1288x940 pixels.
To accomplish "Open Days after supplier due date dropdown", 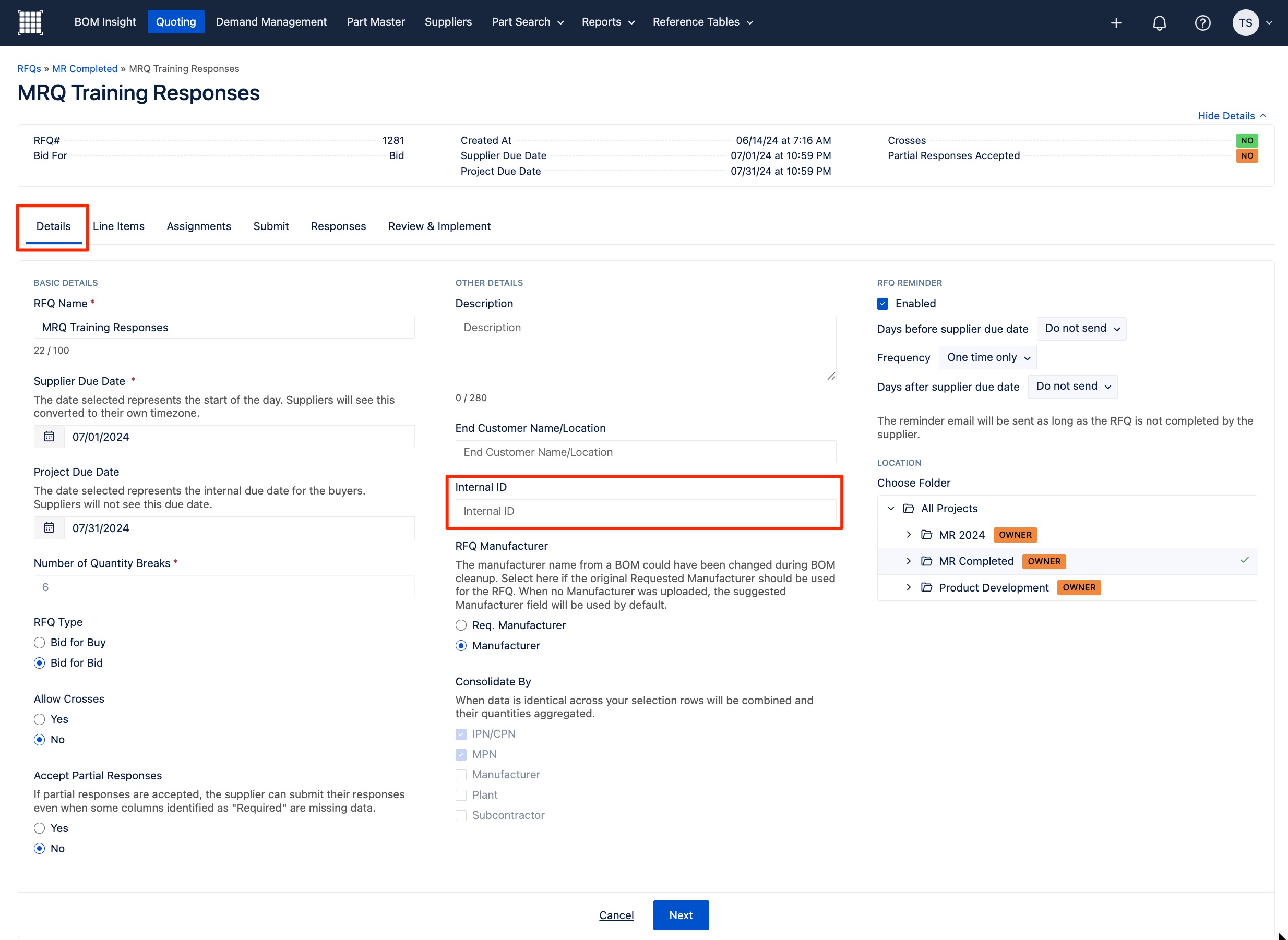I will [x=1072, y=387].
